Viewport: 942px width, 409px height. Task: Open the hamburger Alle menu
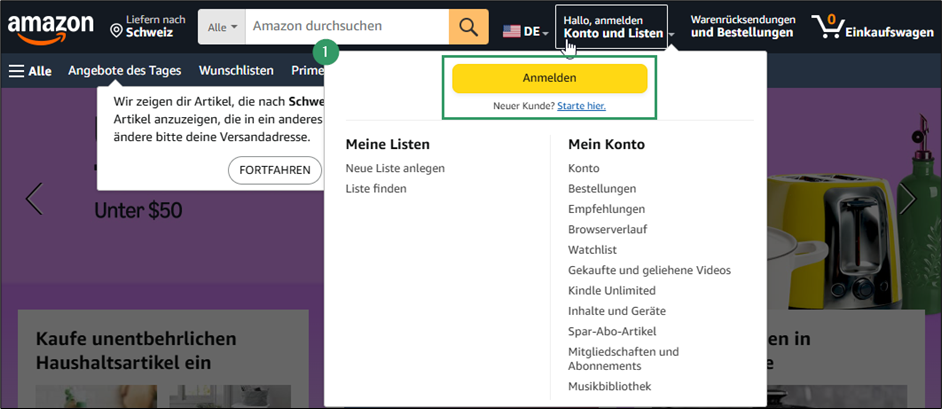click(30, 71)
